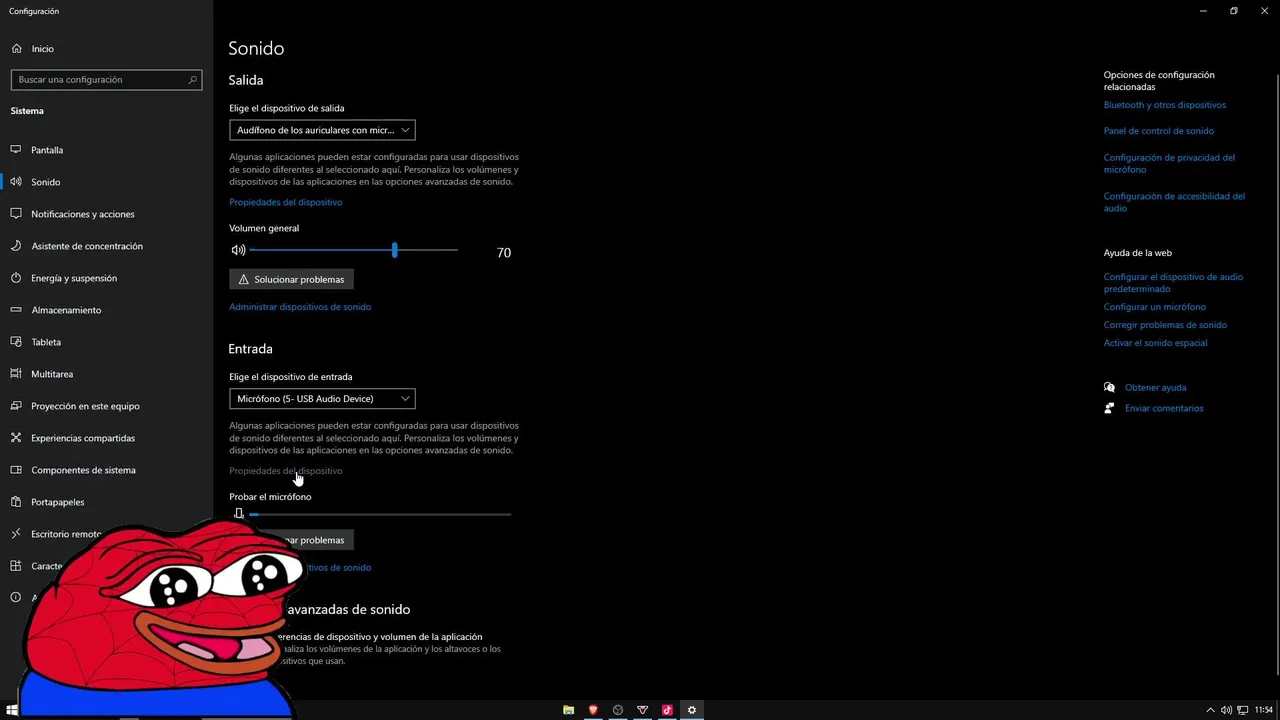Viewport: 1280px width, 720px height.
Task: Click the Experiencias compartidas icon
Action: click(x=16, y=438)
